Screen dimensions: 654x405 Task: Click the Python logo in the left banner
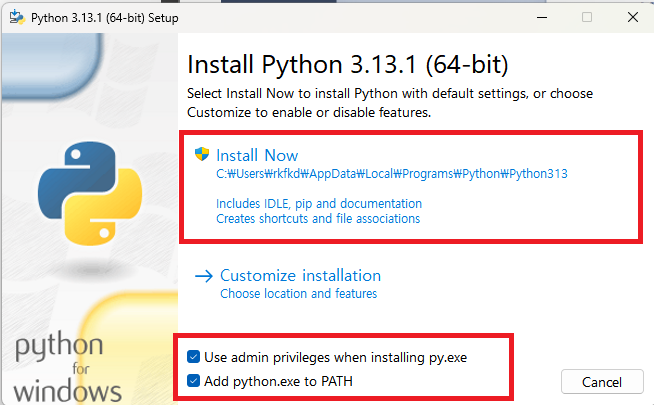pyautogui.click(x=90, y=193)
